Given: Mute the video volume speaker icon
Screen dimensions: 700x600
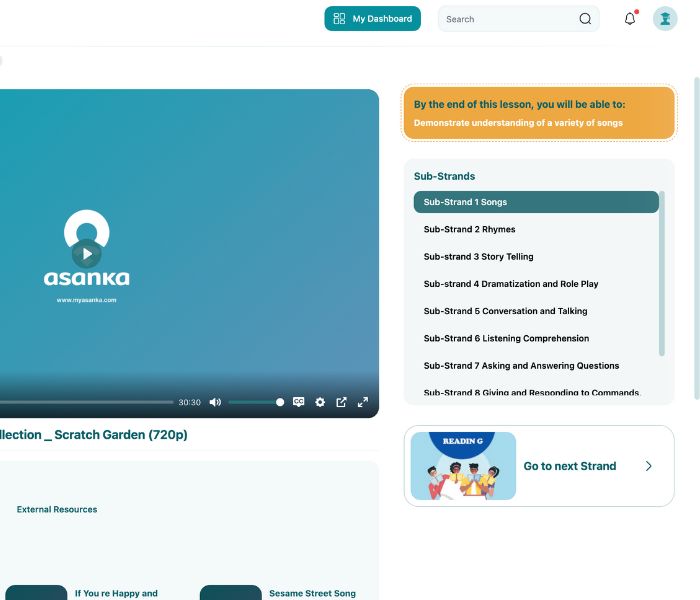Looking at the screenshot, I should coord(215,402).
